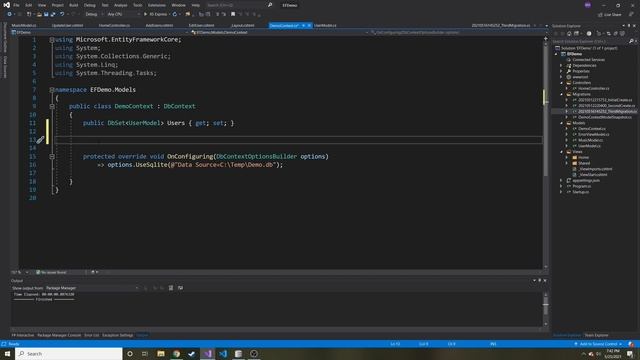The image size is (640, 360).
Task: Click Solution Explorer search magnifier icon
Action: (x=631, y=41)
